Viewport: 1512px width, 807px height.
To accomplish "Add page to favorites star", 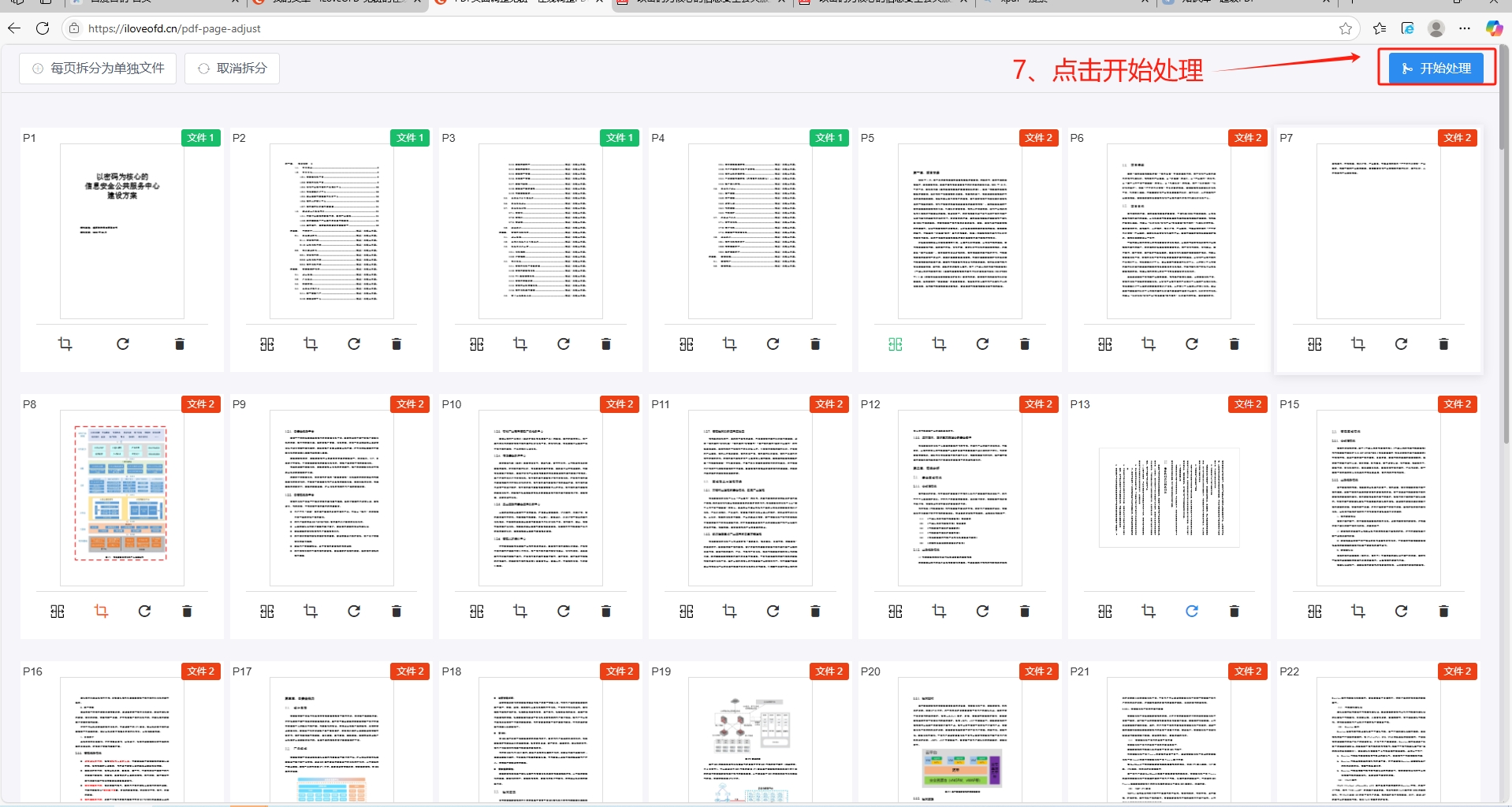I will 1346,28.
